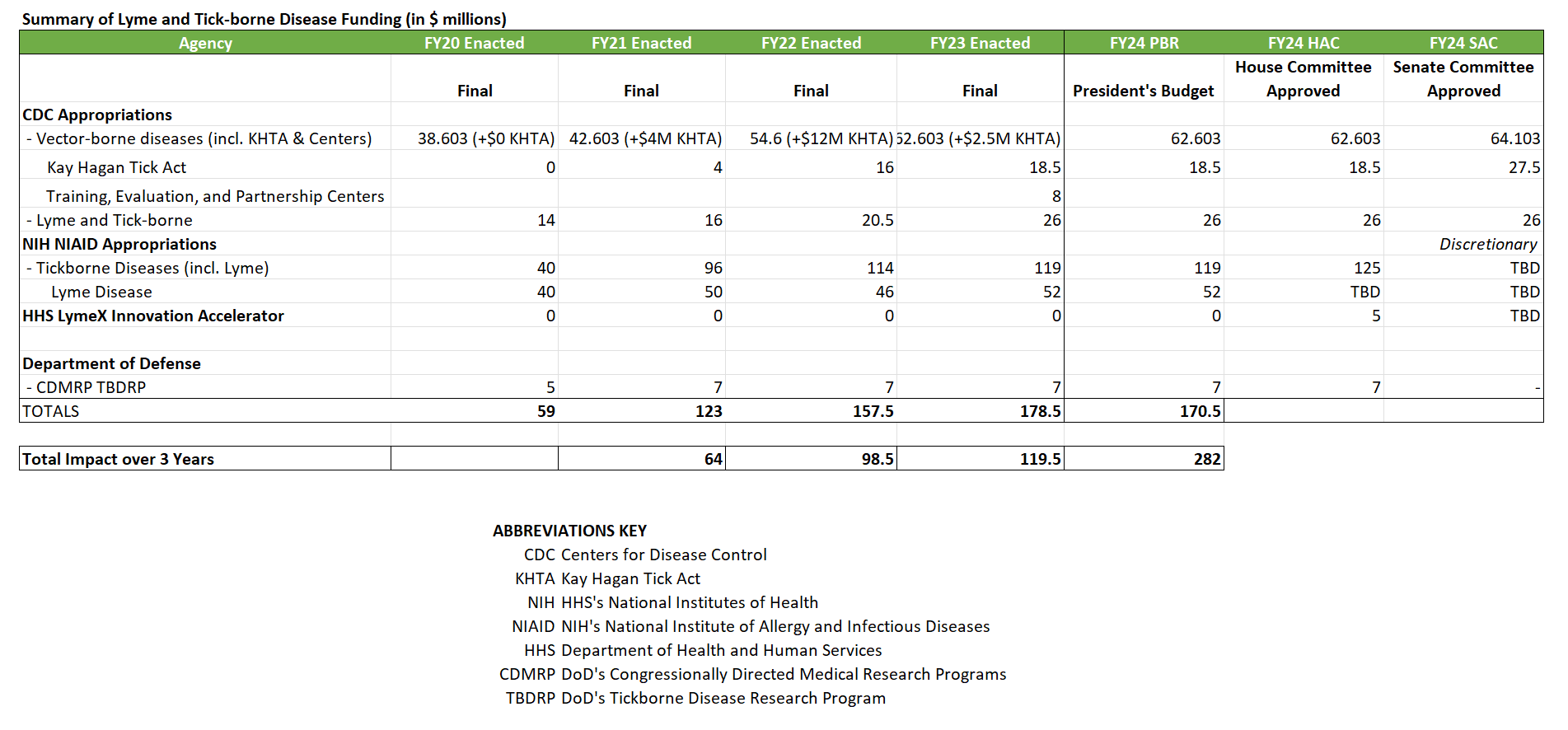
Task: Select the NIH NIAID Appropriations row label
Action: [x=119, y=244]
